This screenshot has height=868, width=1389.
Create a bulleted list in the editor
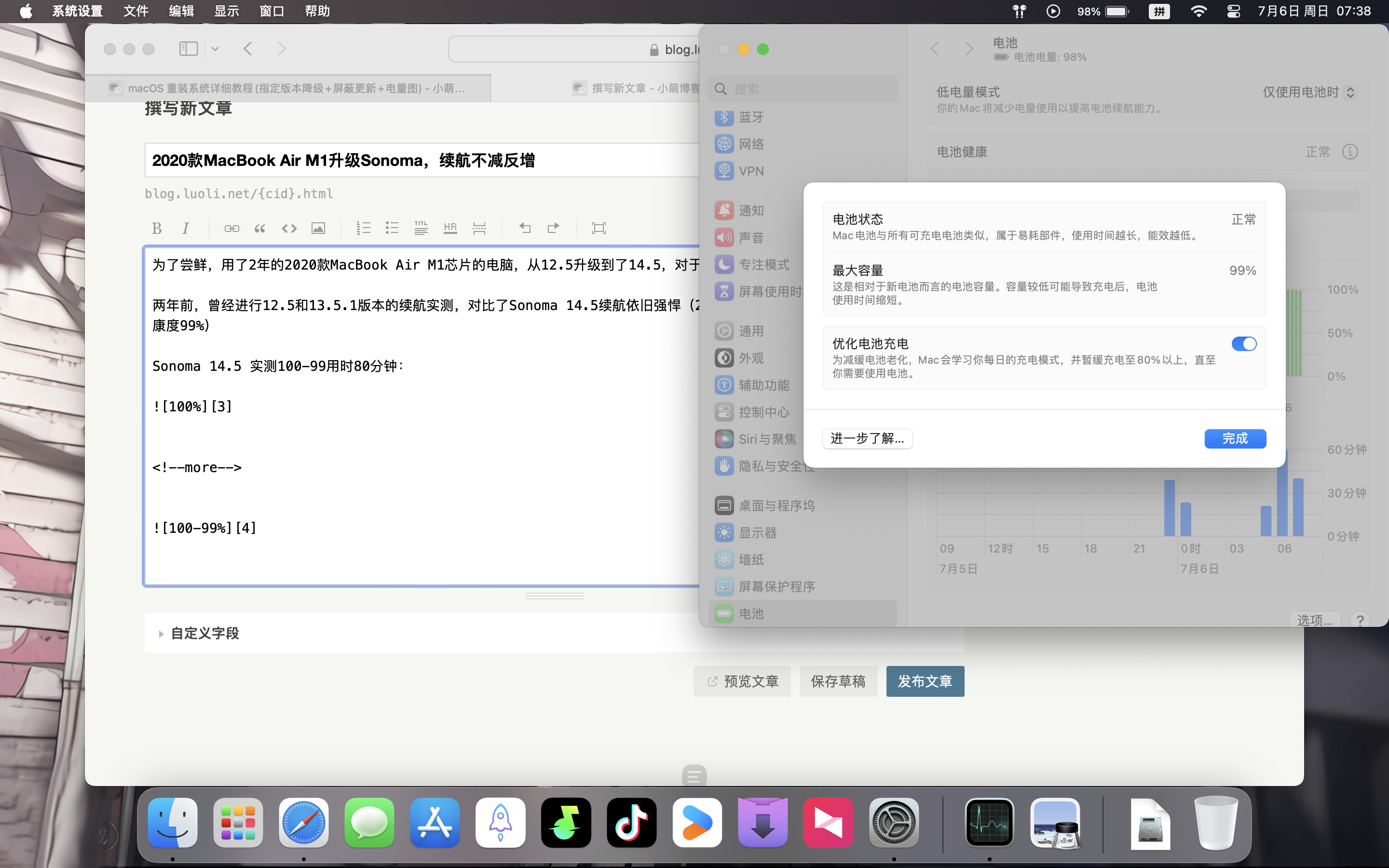coord(392,229)
